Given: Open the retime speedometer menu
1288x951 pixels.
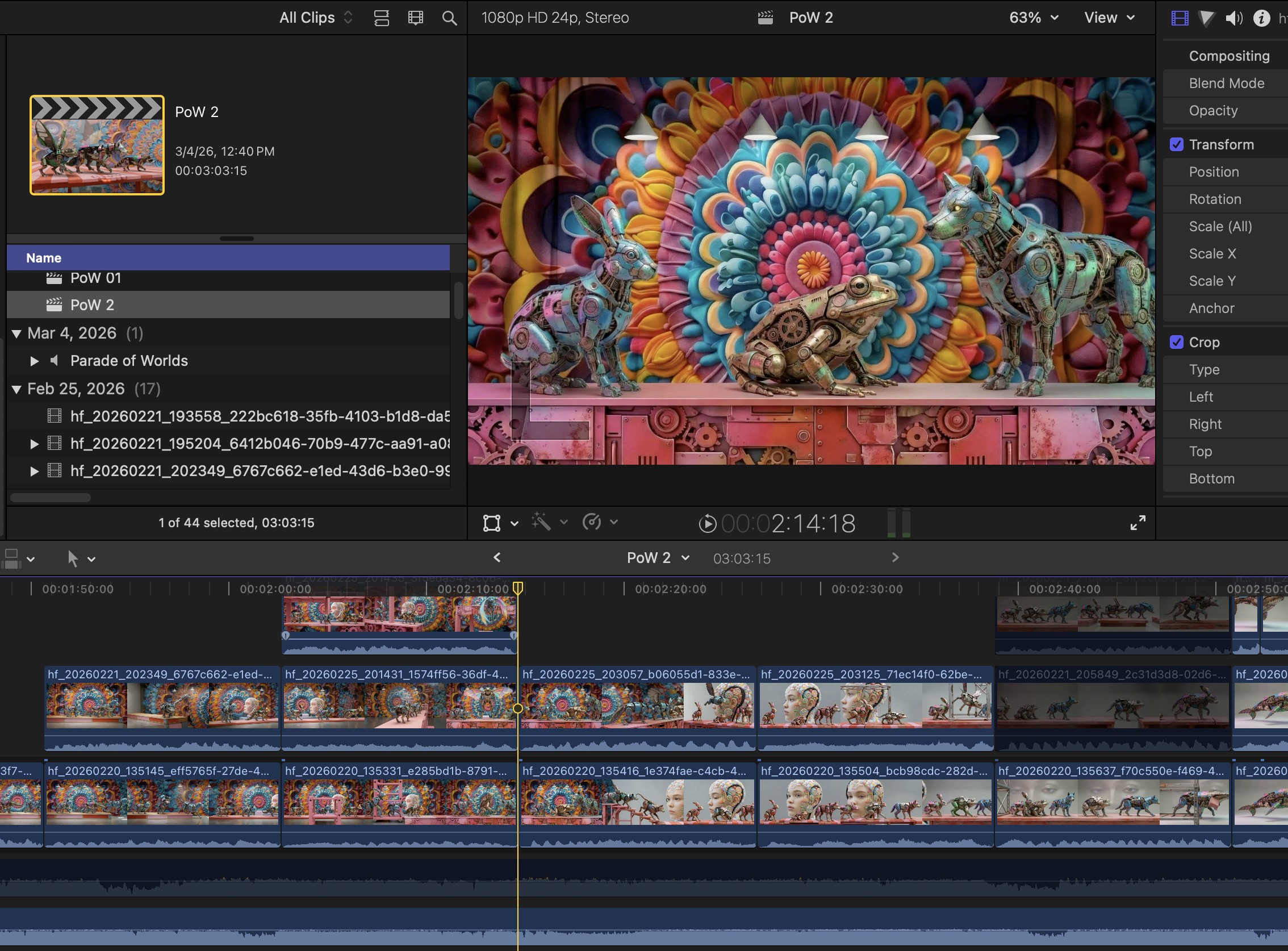Looking at the screenshot, I should [x=600, y=522].
